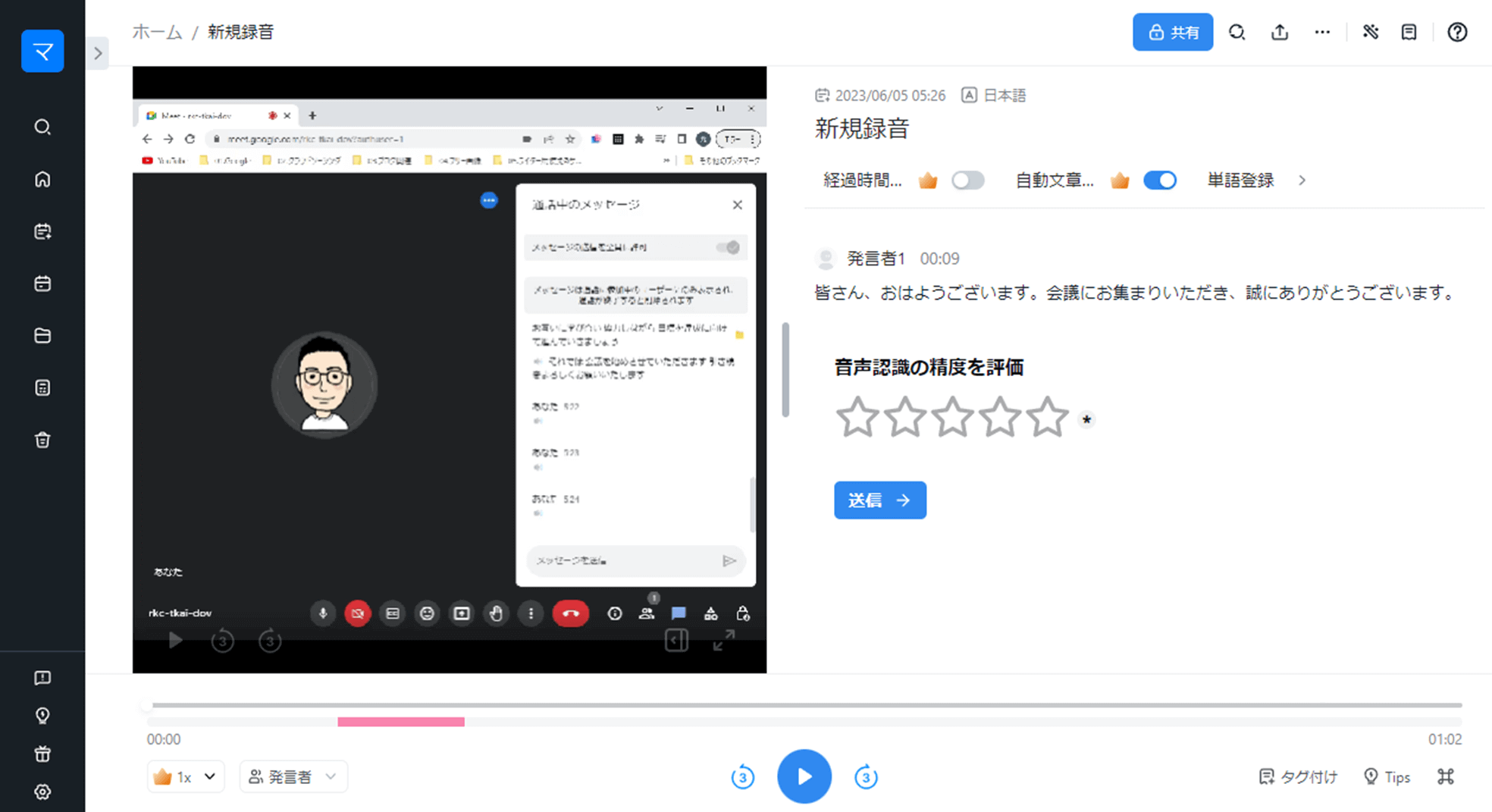Click the 共有 share button

[1173, 32]
